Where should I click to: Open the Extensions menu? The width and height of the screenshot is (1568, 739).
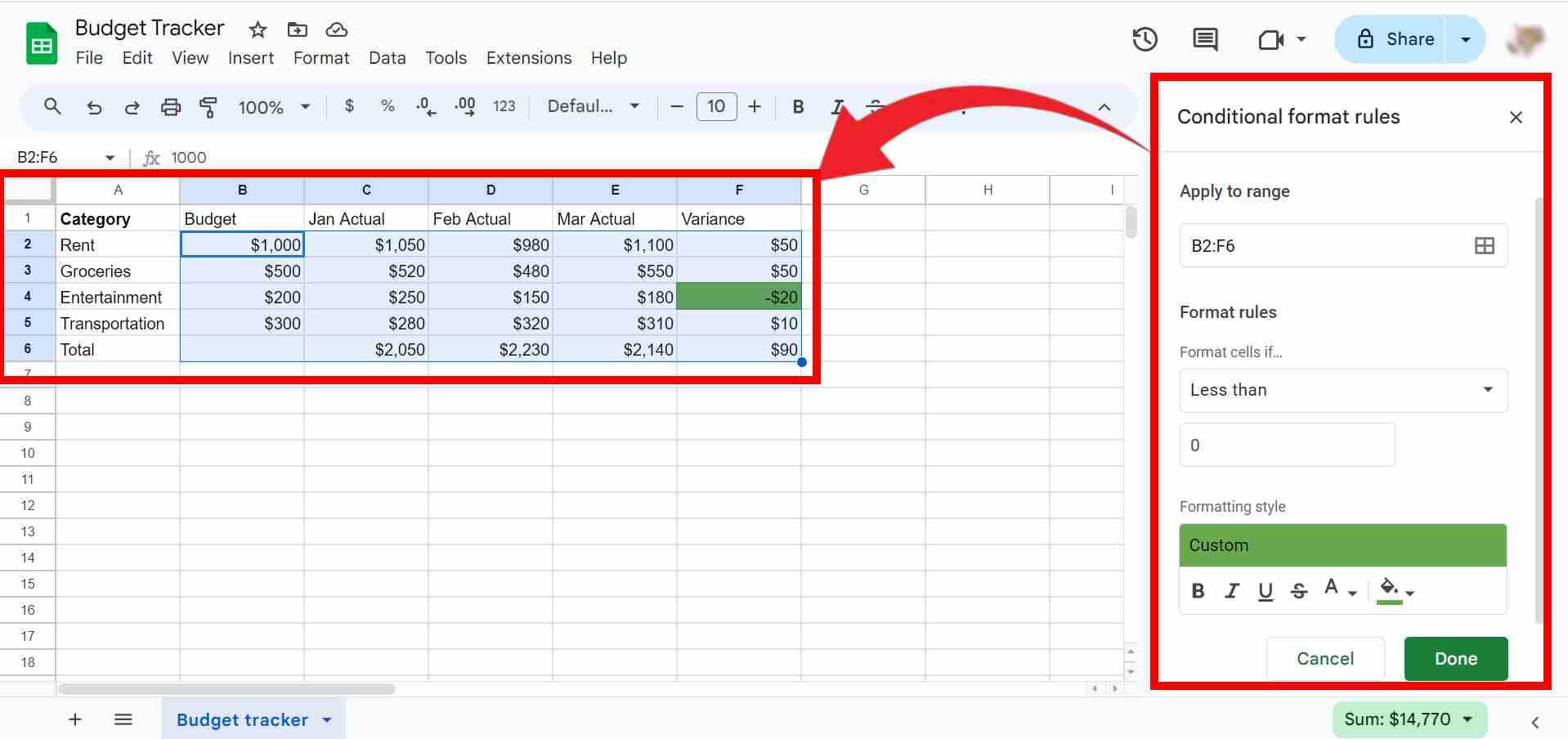(527, 57)
